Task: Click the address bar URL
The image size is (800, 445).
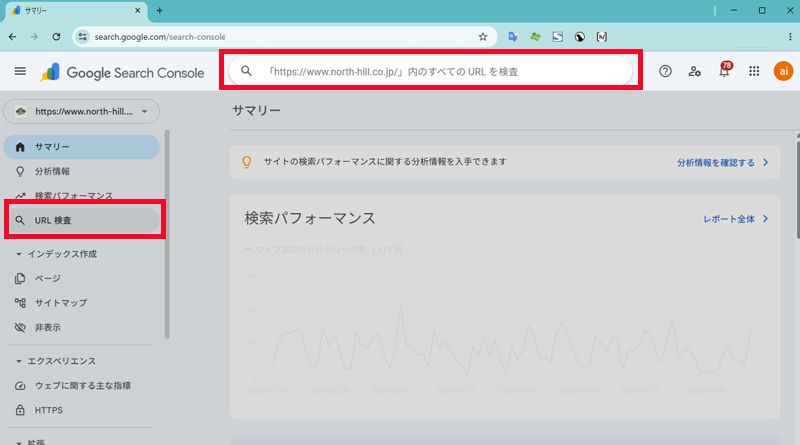Action: (x=160, y=37)
